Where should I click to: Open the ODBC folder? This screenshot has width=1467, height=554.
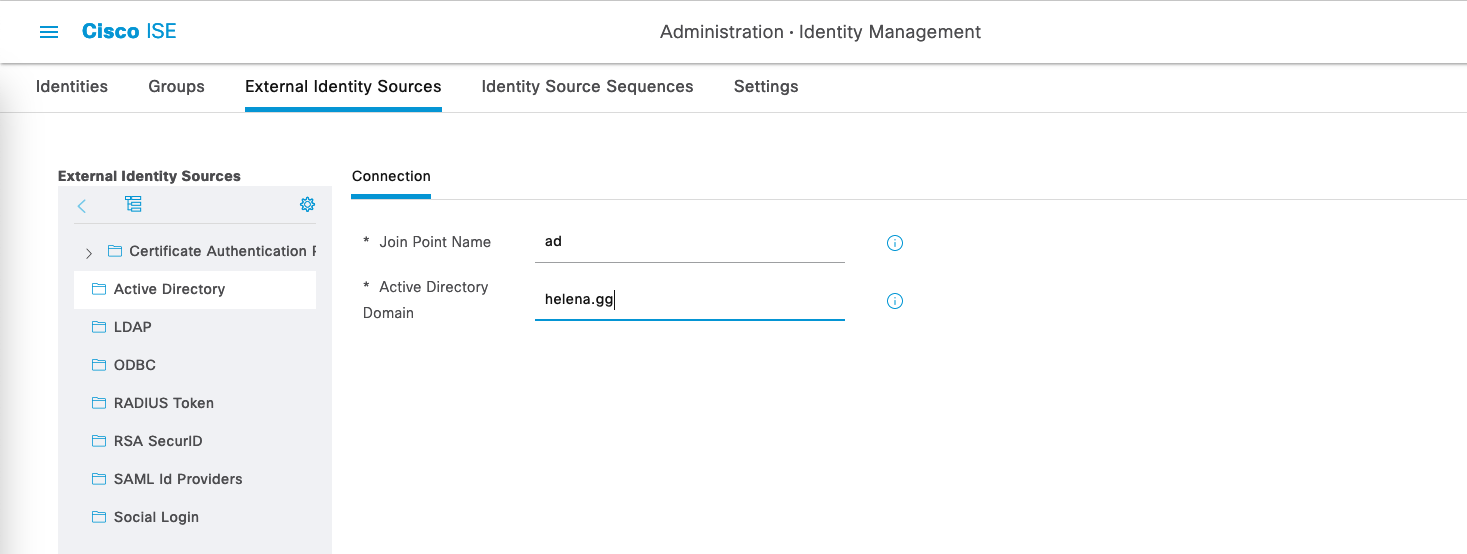click(134, 365)
